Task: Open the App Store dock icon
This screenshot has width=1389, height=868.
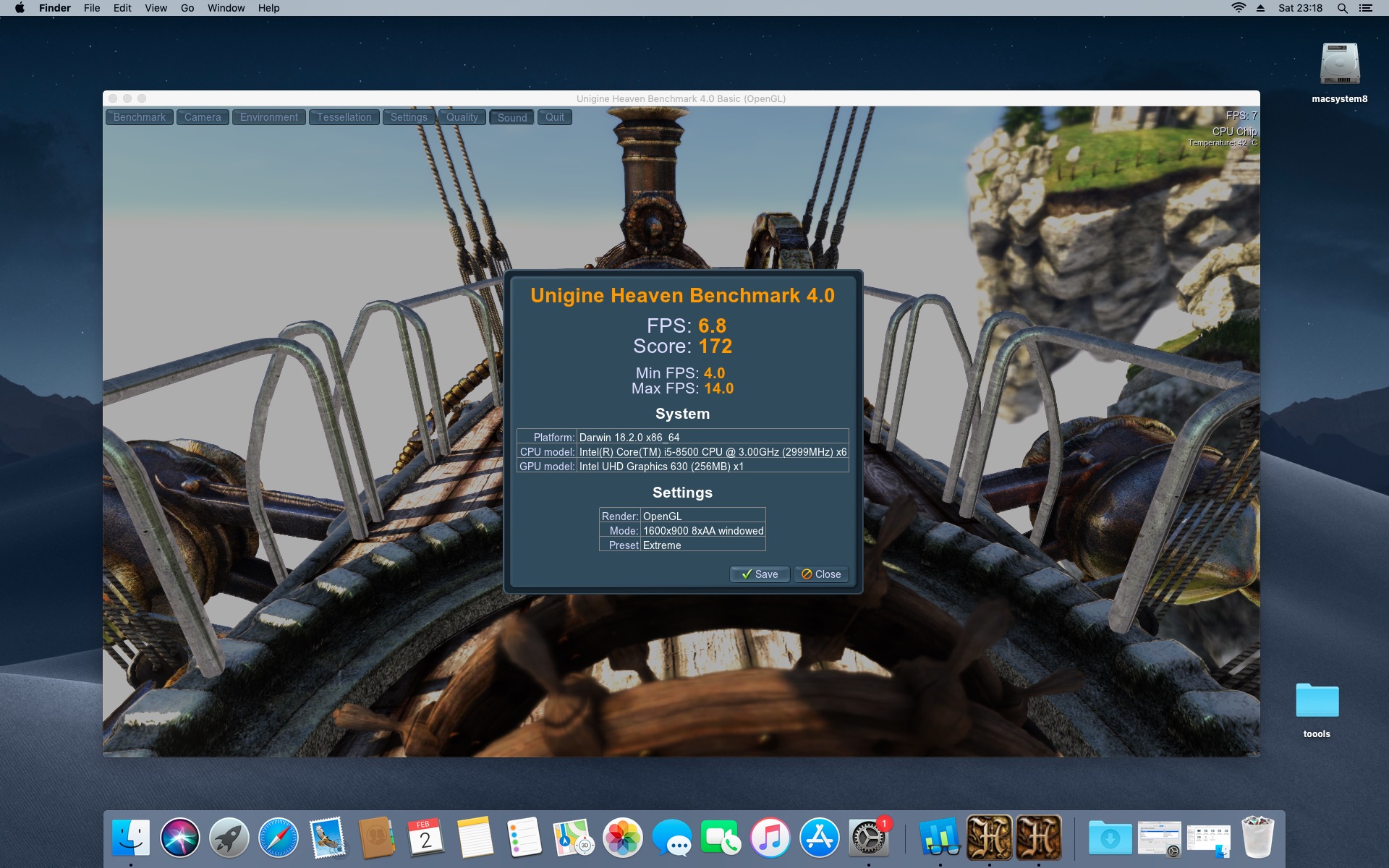Action: tap(820, 838)
